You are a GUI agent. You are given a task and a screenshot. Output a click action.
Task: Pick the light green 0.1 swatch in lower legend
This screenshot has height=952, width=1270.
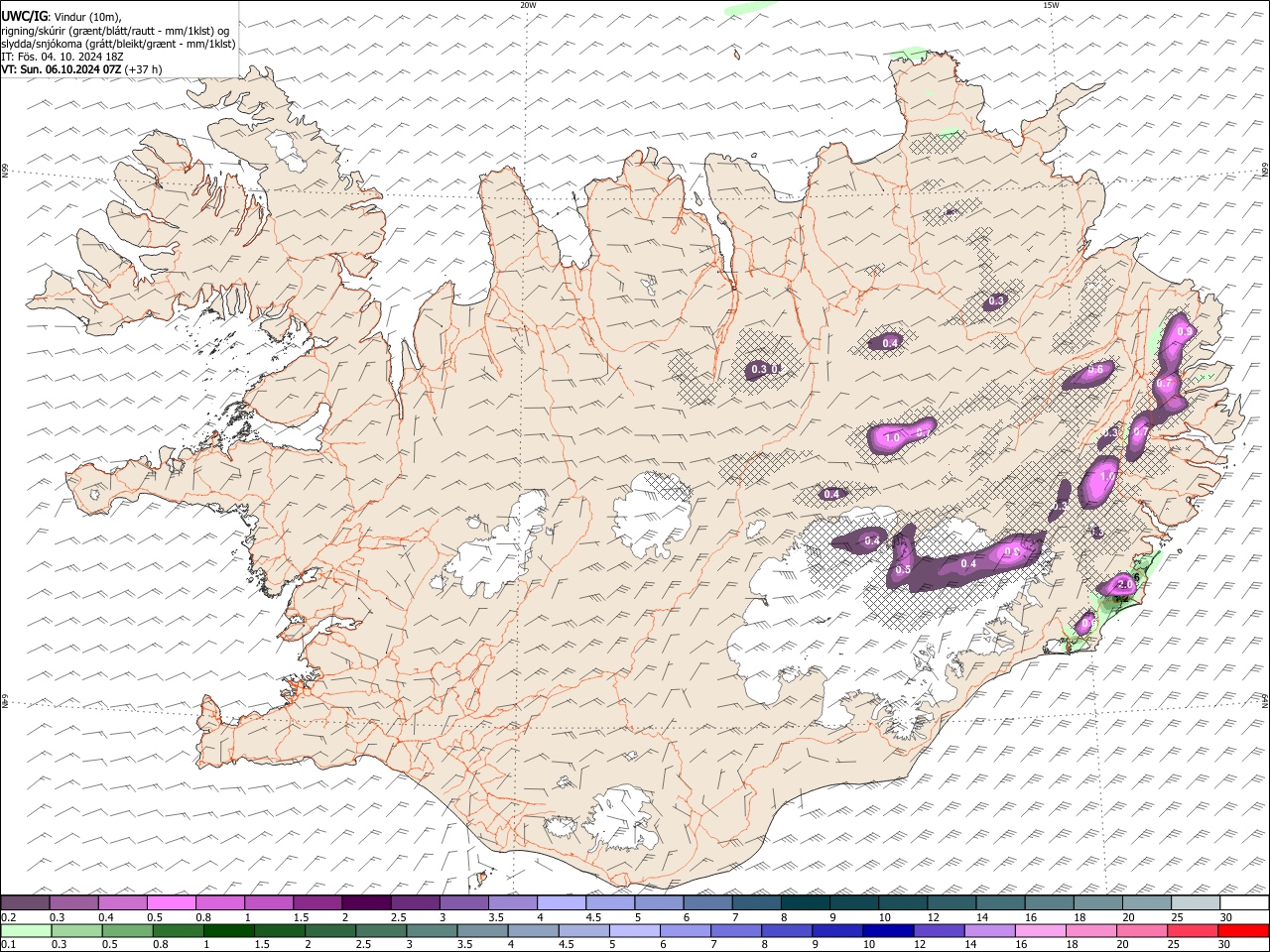click(25, 931)
